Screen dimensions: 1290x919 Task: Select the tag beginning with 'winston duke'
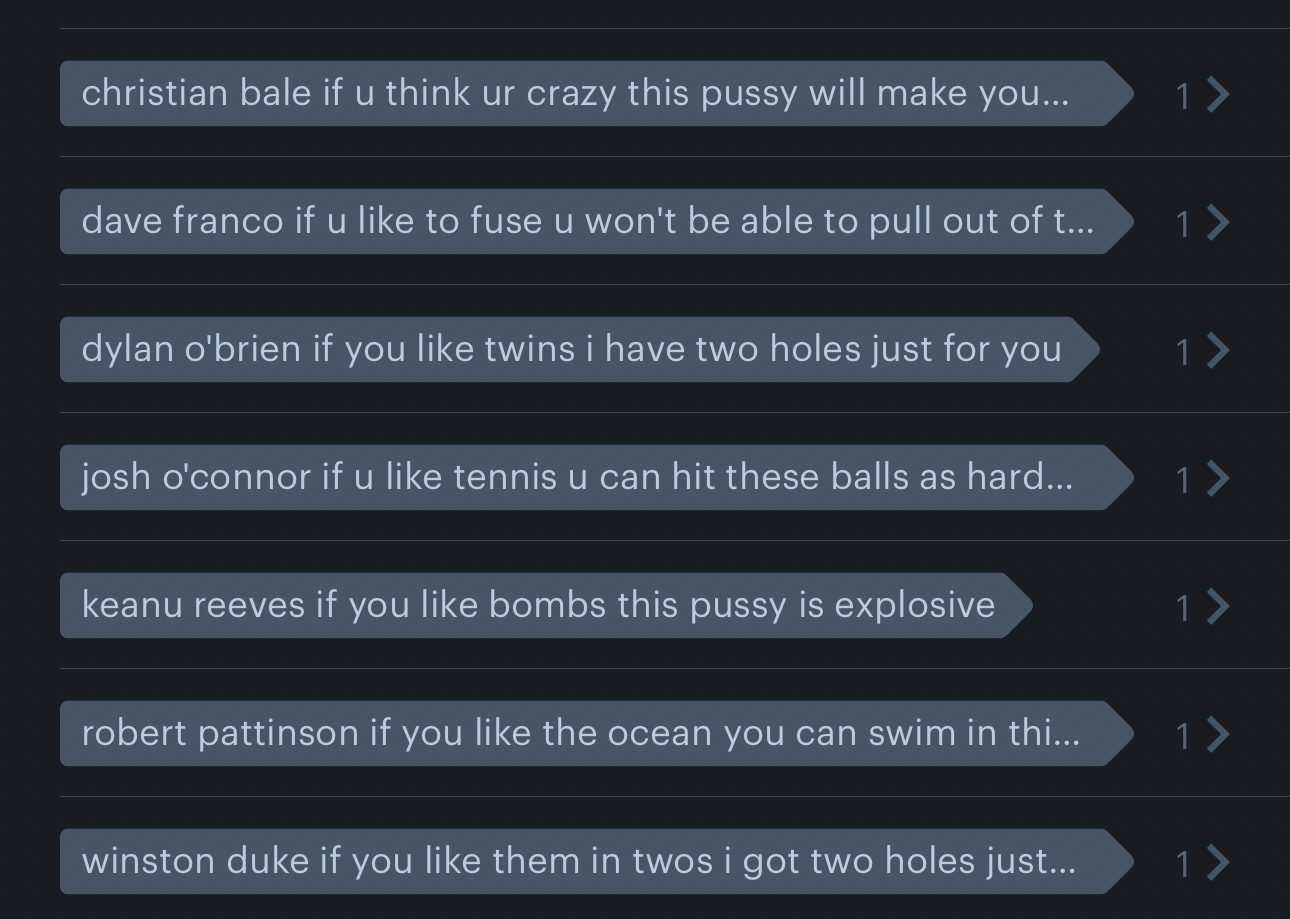597,862
